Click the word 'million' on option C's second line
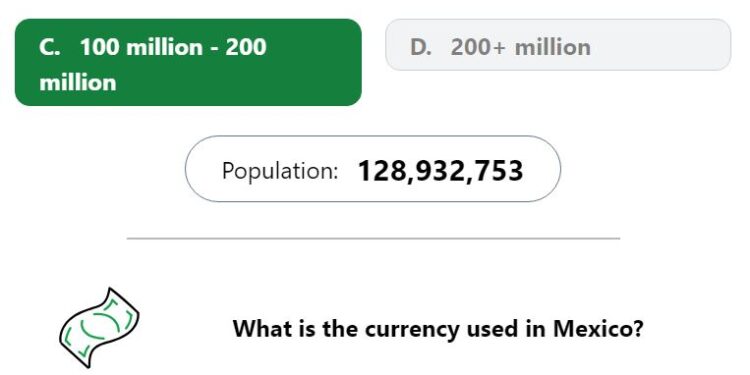Image resolution: width=750 pixels, height=375 pixels. pos(77,83)
